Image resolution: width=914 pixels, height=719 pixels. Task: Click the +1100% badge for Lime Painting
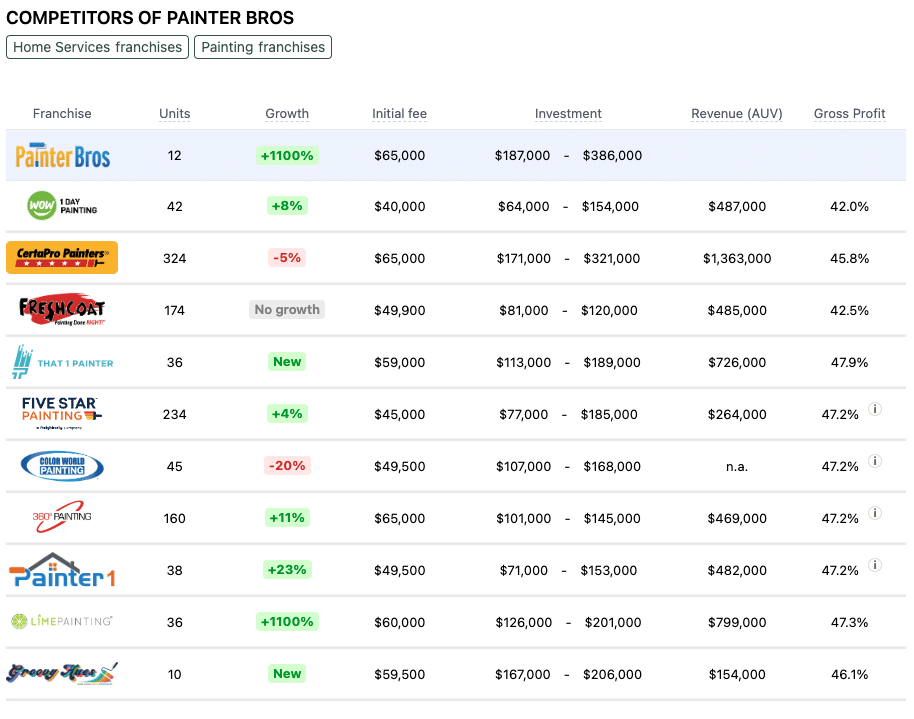pyautogui.click(x=287, y=622)
